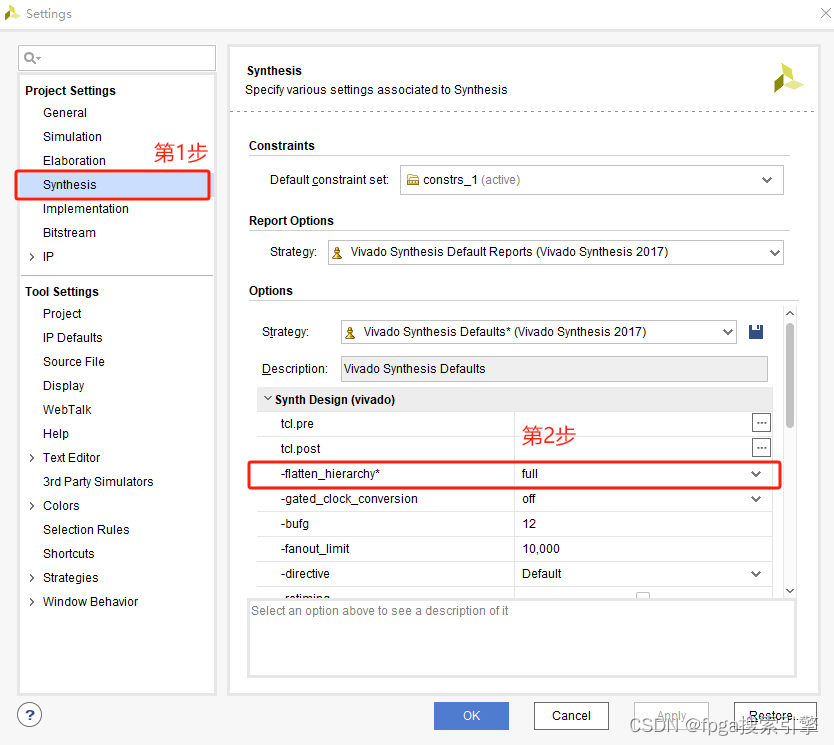Expand the Text Editor node
Viewport: 834px width, 745px height.
(32, 458)
